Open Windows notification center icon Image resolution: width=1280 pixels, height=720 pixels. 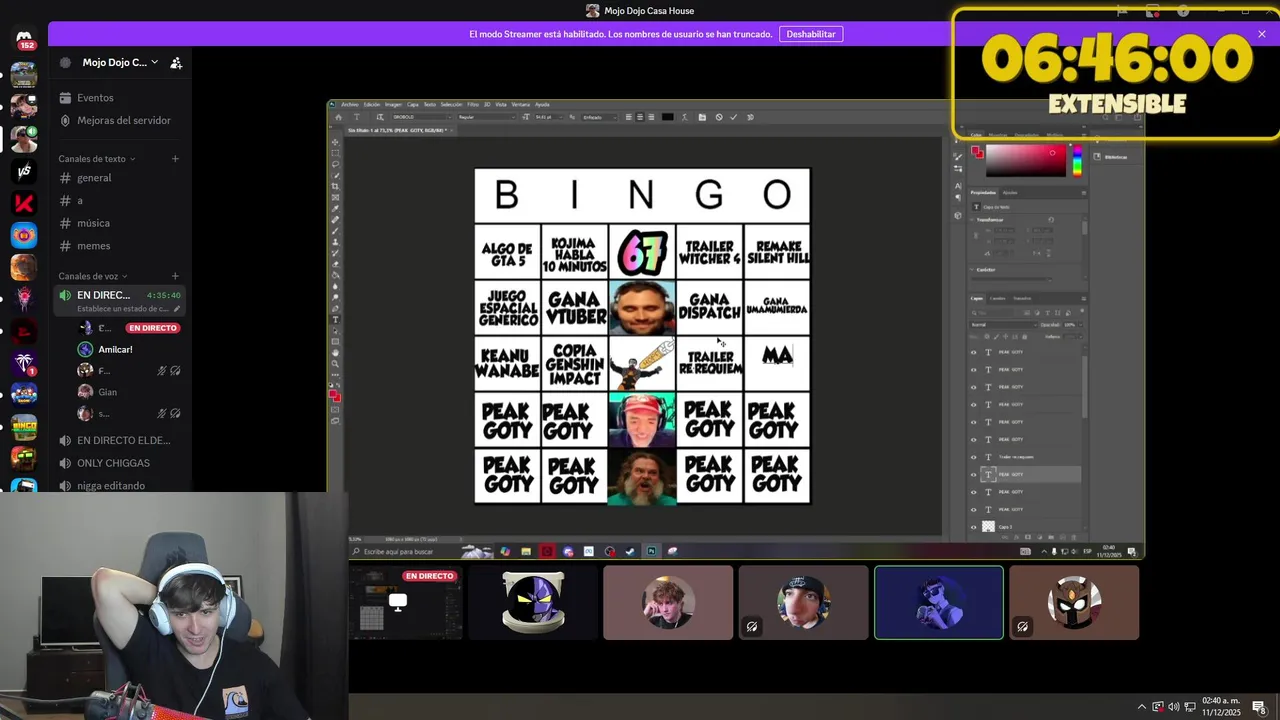[1259, 707]
